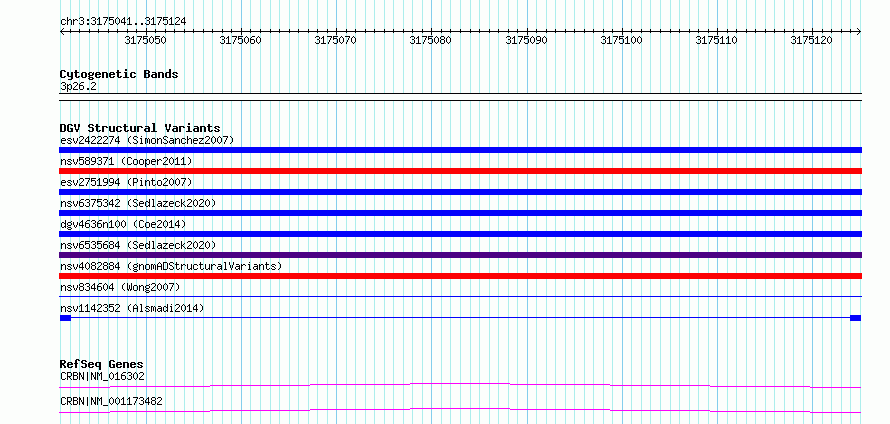Click the Cytogenetic Bands track title
The width and height of the screenshot is (890, 424).
(x=119, y=74)
